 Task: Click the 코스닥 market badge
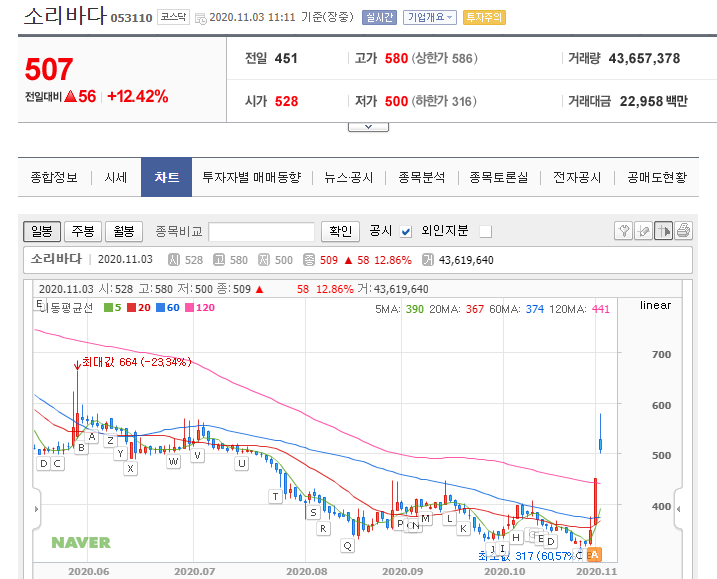[x=173, y=17]
